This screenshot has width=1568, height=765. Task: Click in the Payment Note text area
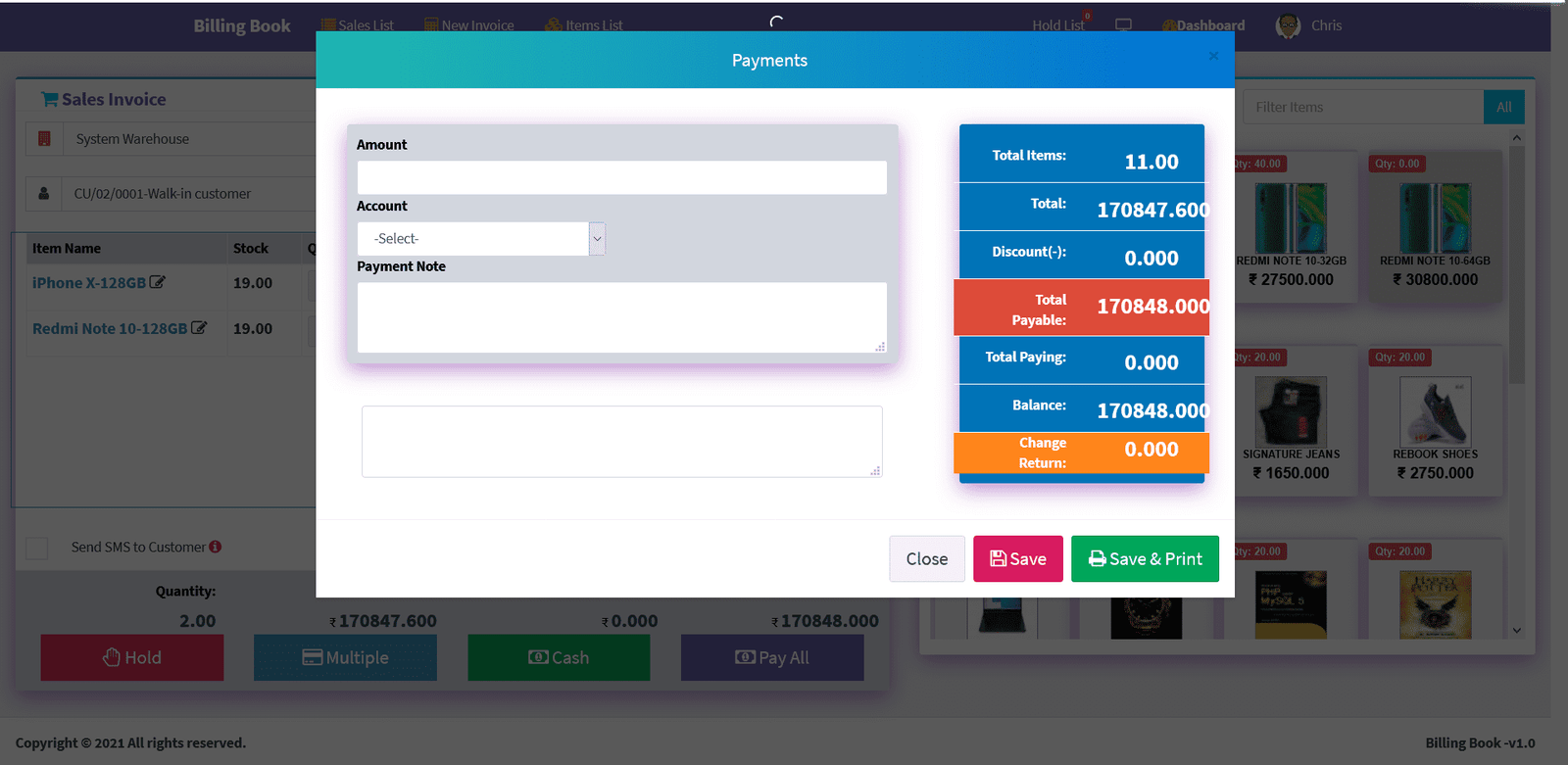pyautogui.click(x=621, y=317)
